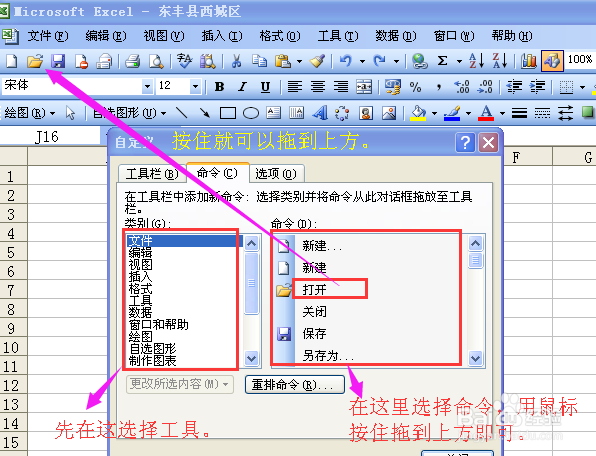
Task: Run the Spelling check icon
Action: (184, 61)
